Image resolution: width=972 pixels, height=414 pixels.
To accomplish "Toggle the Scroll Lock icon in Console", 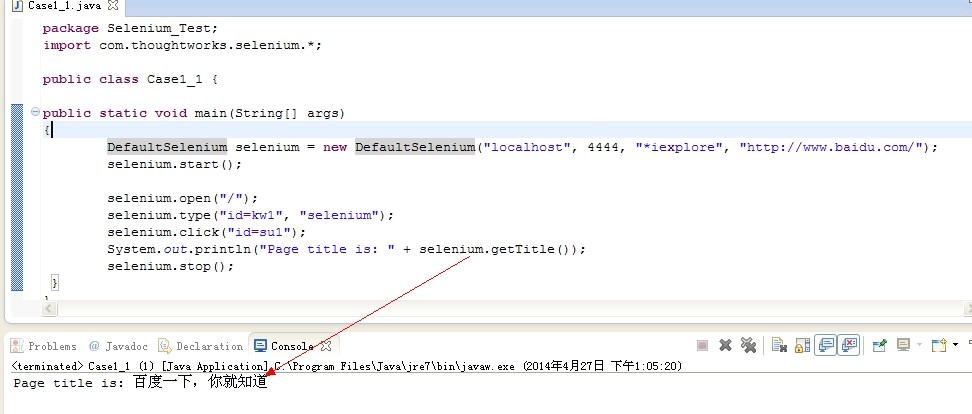I will point(802,345).
